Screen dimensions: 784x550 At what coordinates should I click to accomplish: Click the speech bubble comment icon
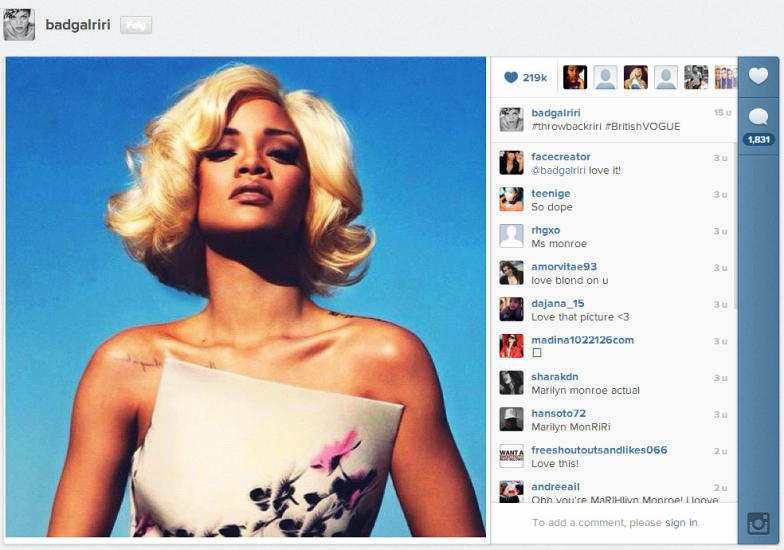758,118
